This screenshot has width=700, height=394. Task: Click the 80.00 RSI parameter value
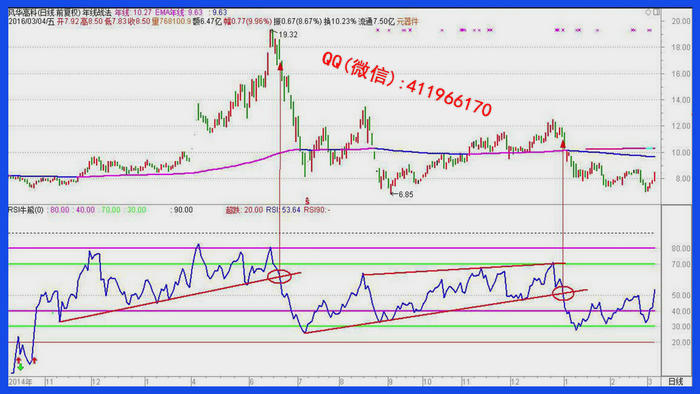[60, 210]
